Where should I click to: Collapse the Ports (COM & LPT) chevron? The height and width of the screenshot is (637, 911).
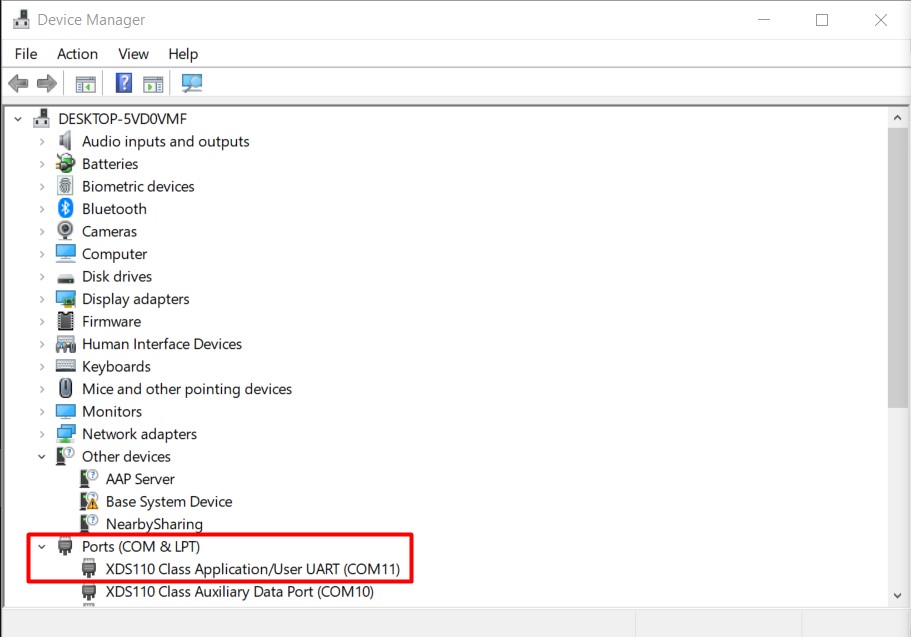42,547
